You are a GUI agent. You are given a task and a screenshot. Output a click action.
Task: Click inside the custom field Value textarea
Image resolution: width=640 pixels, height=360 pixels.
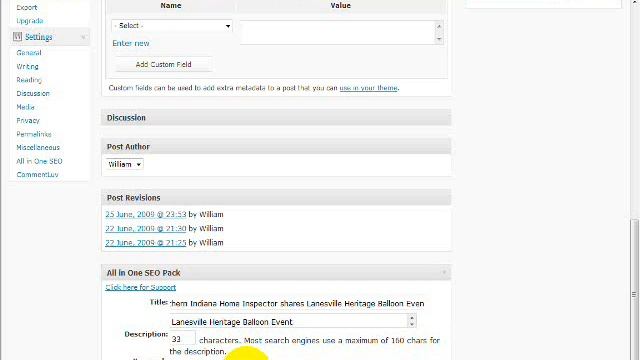pyautogui.click(x=337, y=32)
